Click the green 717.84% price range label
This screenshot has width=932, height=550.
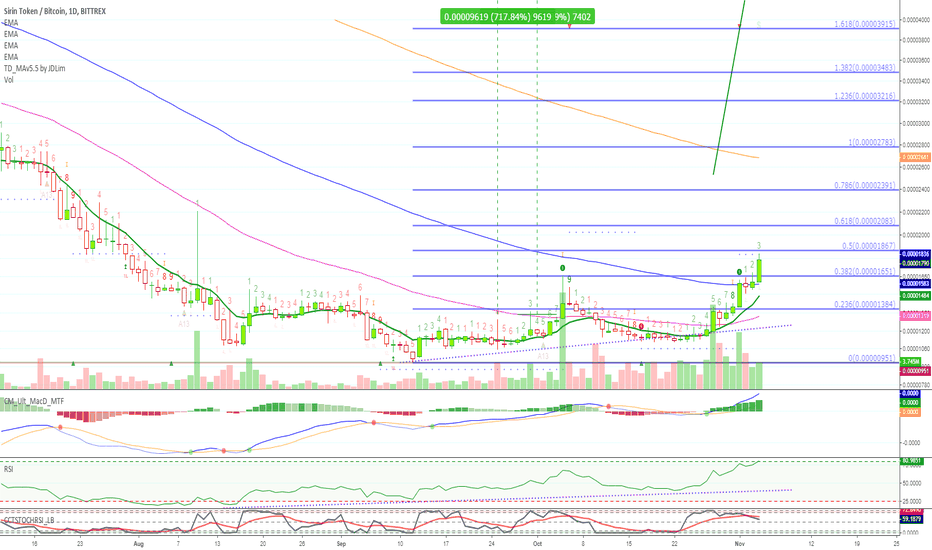tap(517, 17)
